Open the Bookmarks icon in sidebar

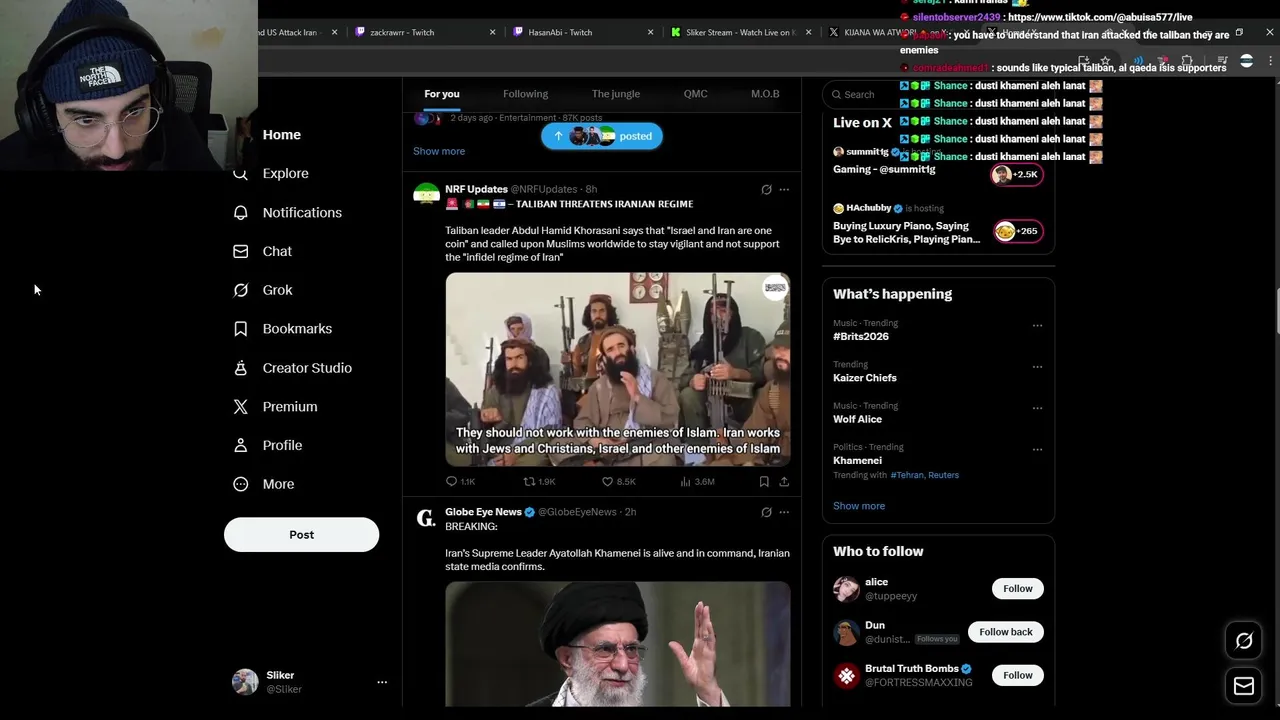240,329
